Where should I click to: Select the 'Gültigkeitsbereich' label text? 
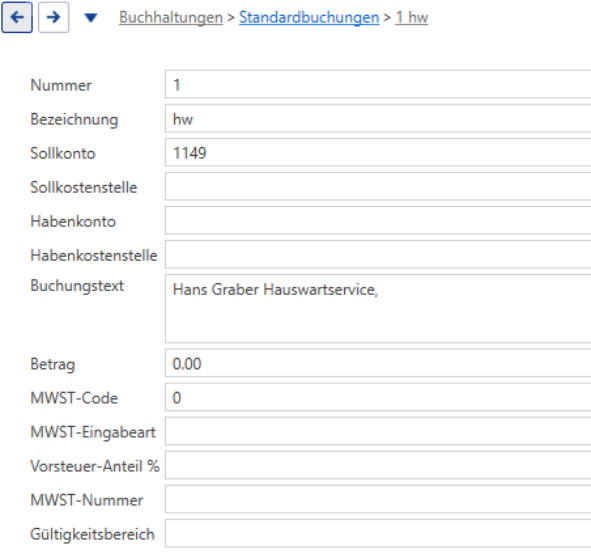pos(92,535)
